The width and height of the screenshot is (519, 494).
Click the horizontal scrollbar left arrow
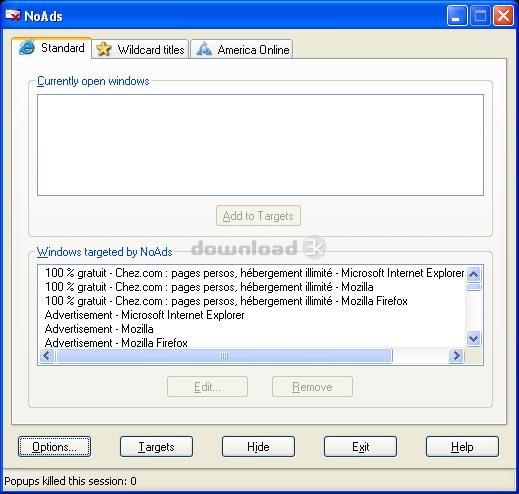point(47,356)
